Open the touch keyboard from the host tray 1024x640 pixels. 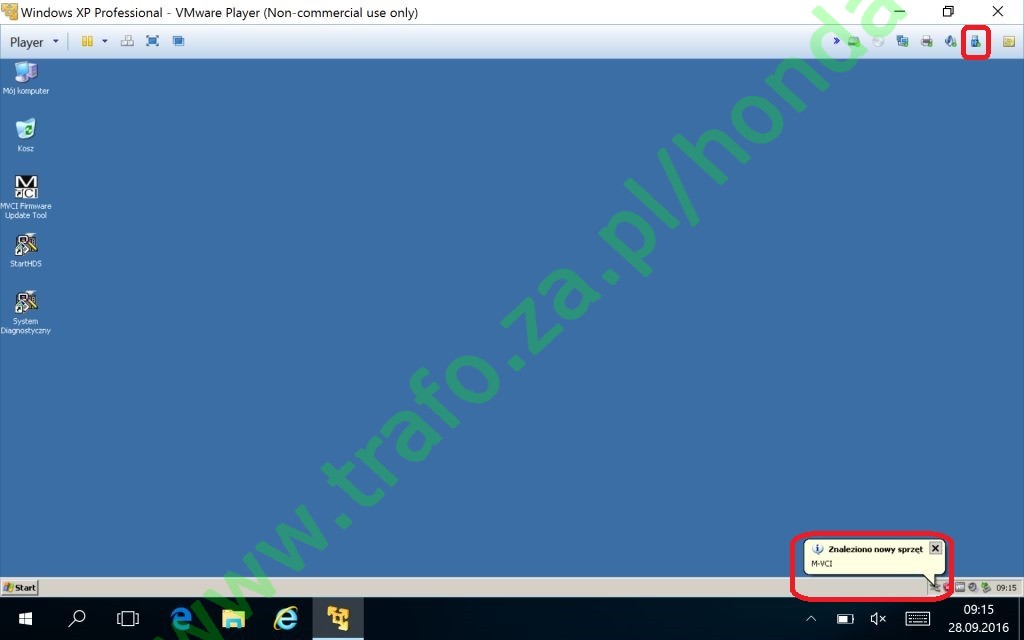click(918, 618)
